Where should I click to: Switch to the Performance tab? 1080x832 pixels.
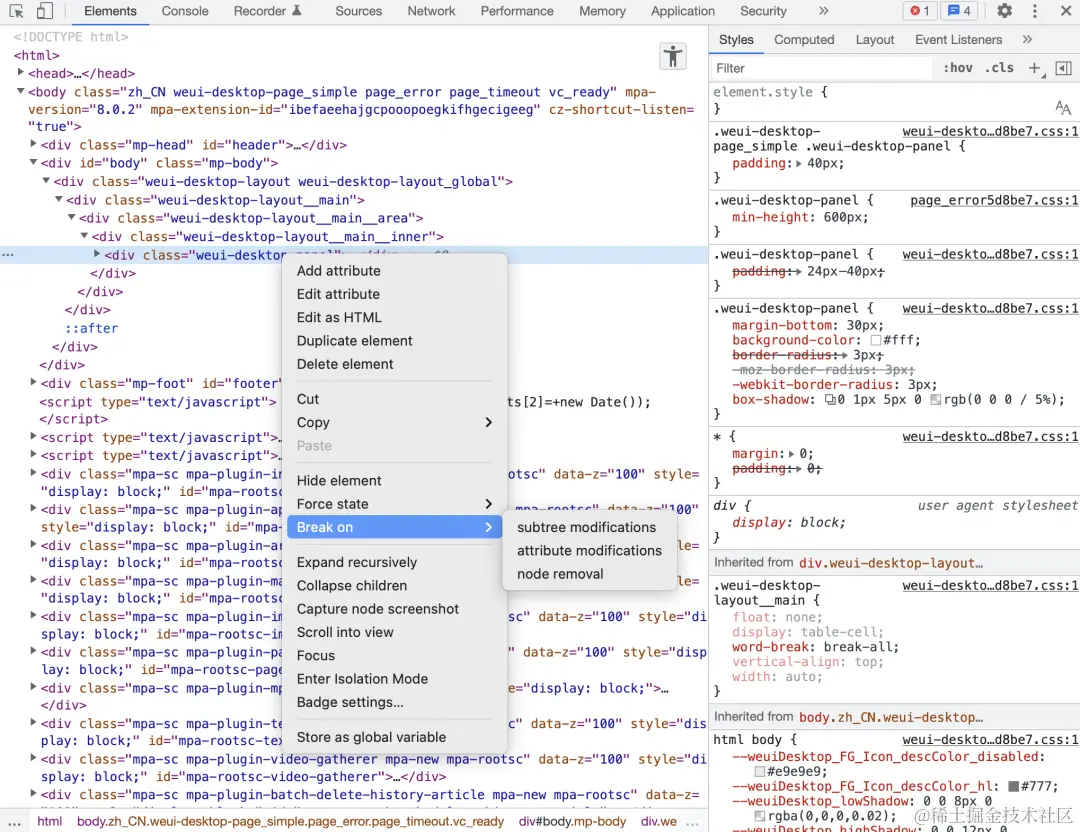pyautogui.click(x=517, y=11)
